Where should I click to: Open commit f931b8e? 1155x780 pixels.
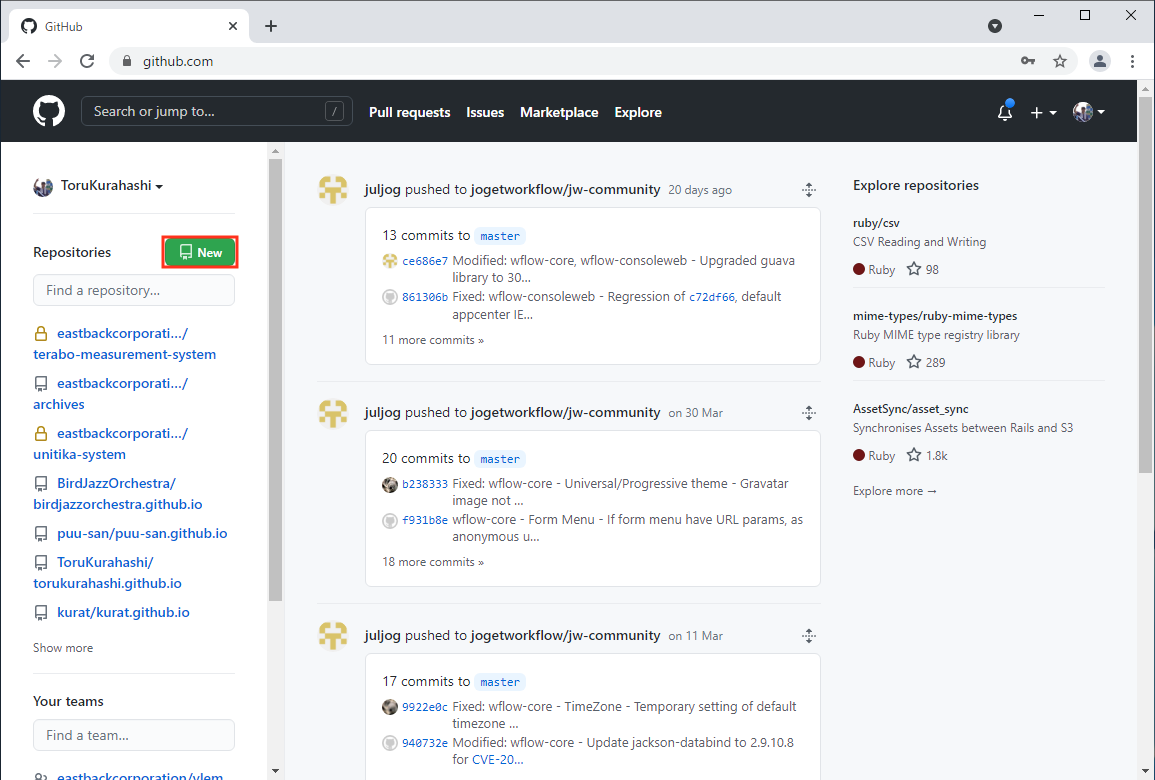(x=425, y=520)
